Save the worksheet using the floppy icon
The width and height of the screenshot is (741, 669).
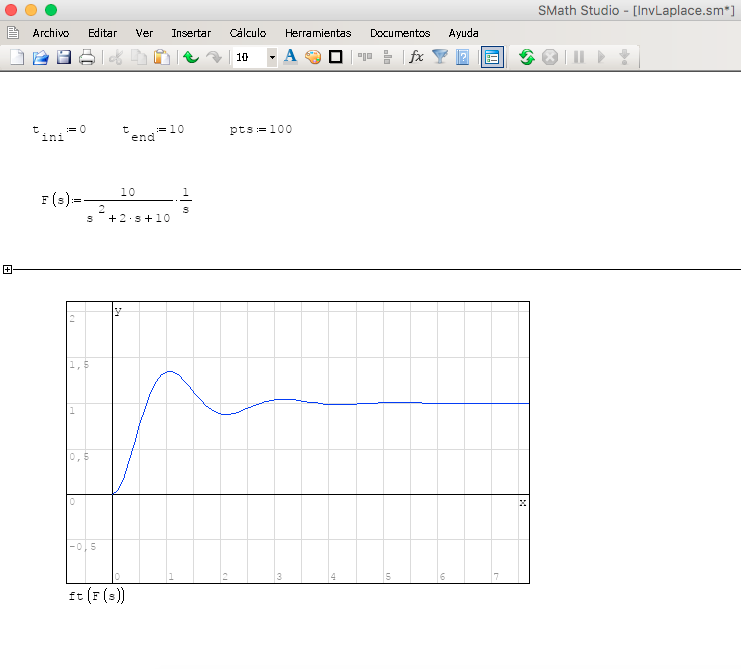point(63,57)
